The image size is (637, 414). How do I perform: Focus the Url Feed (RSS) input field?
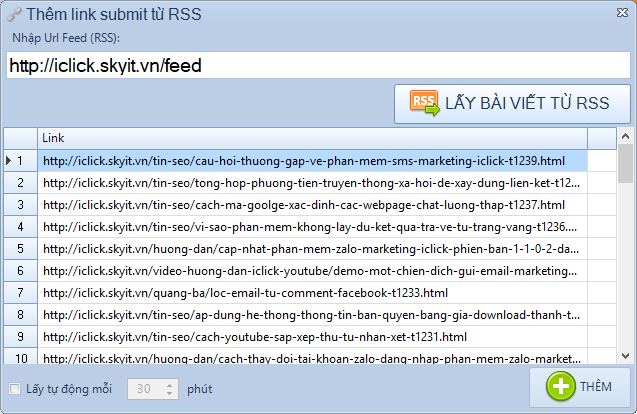(x=318, y=65)
